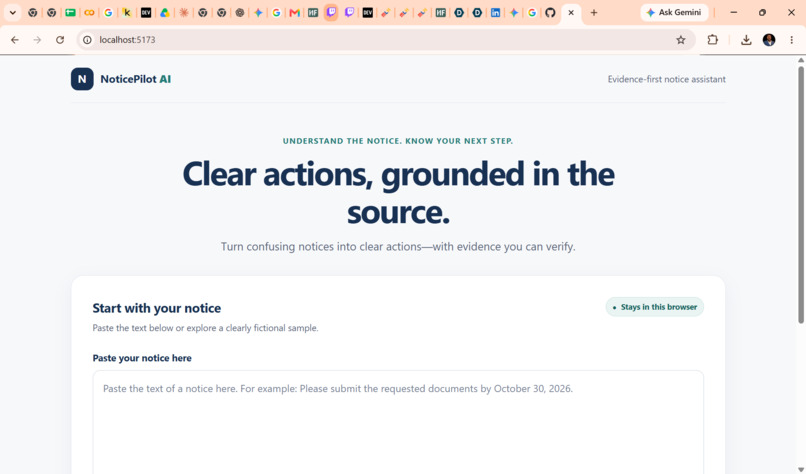Screen dimensions: 806x474
Task: Click 'Understand the notice. Know your next step.'
Action: (x=398, y=141)
